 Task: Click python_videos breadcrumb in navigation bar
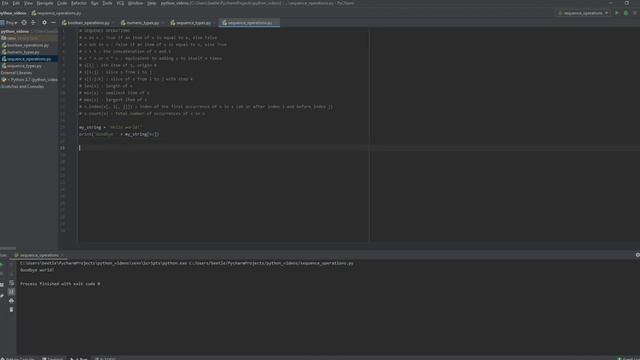pyautogui.click(x=13, y=13)
